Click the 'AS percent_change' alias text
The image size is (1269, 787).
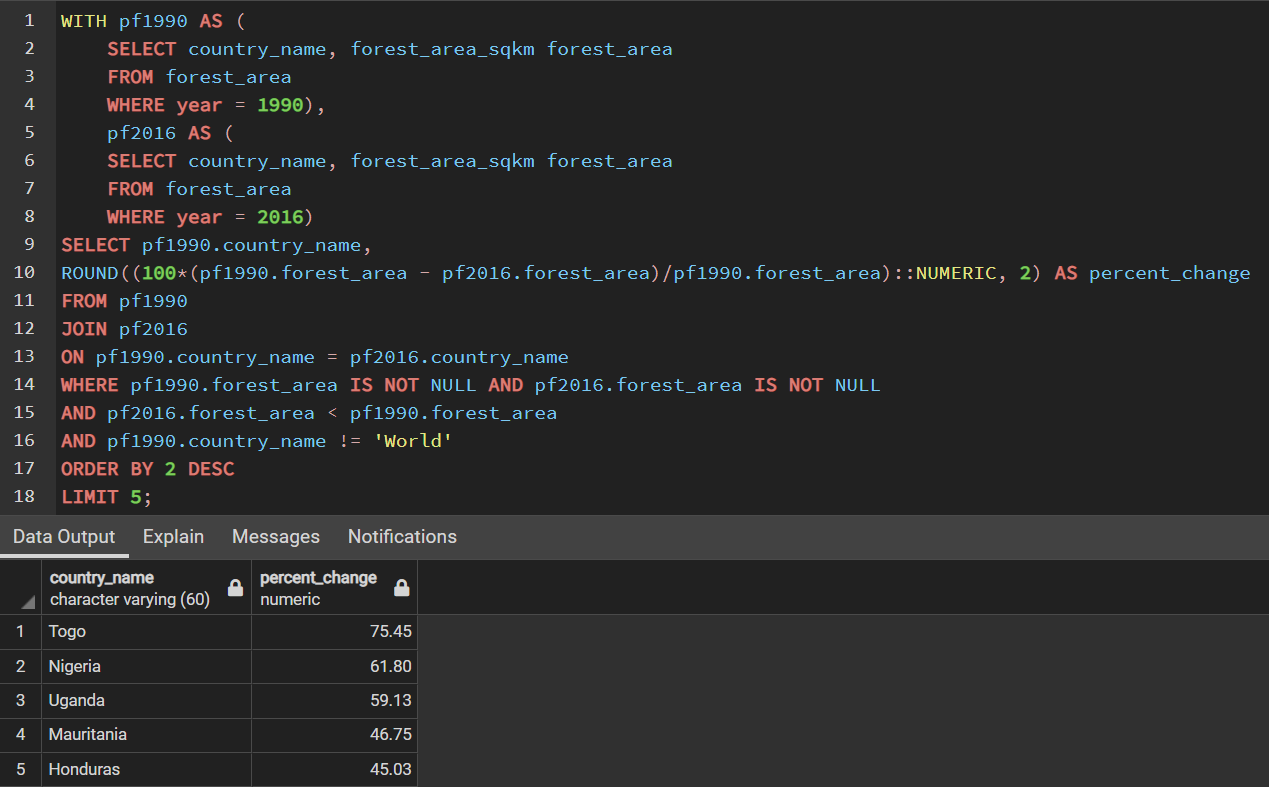(1152, 273)
